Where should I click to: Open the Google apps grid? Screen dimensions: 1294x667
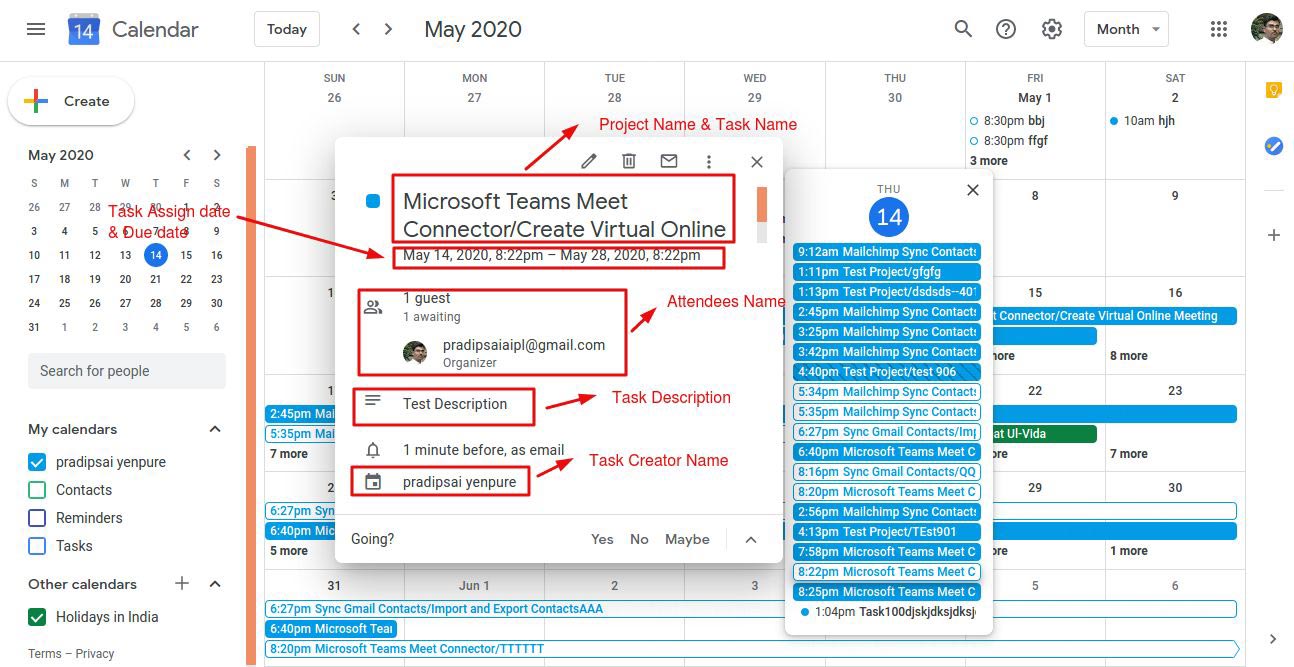pyautogui.click(x=1218, y=29)
